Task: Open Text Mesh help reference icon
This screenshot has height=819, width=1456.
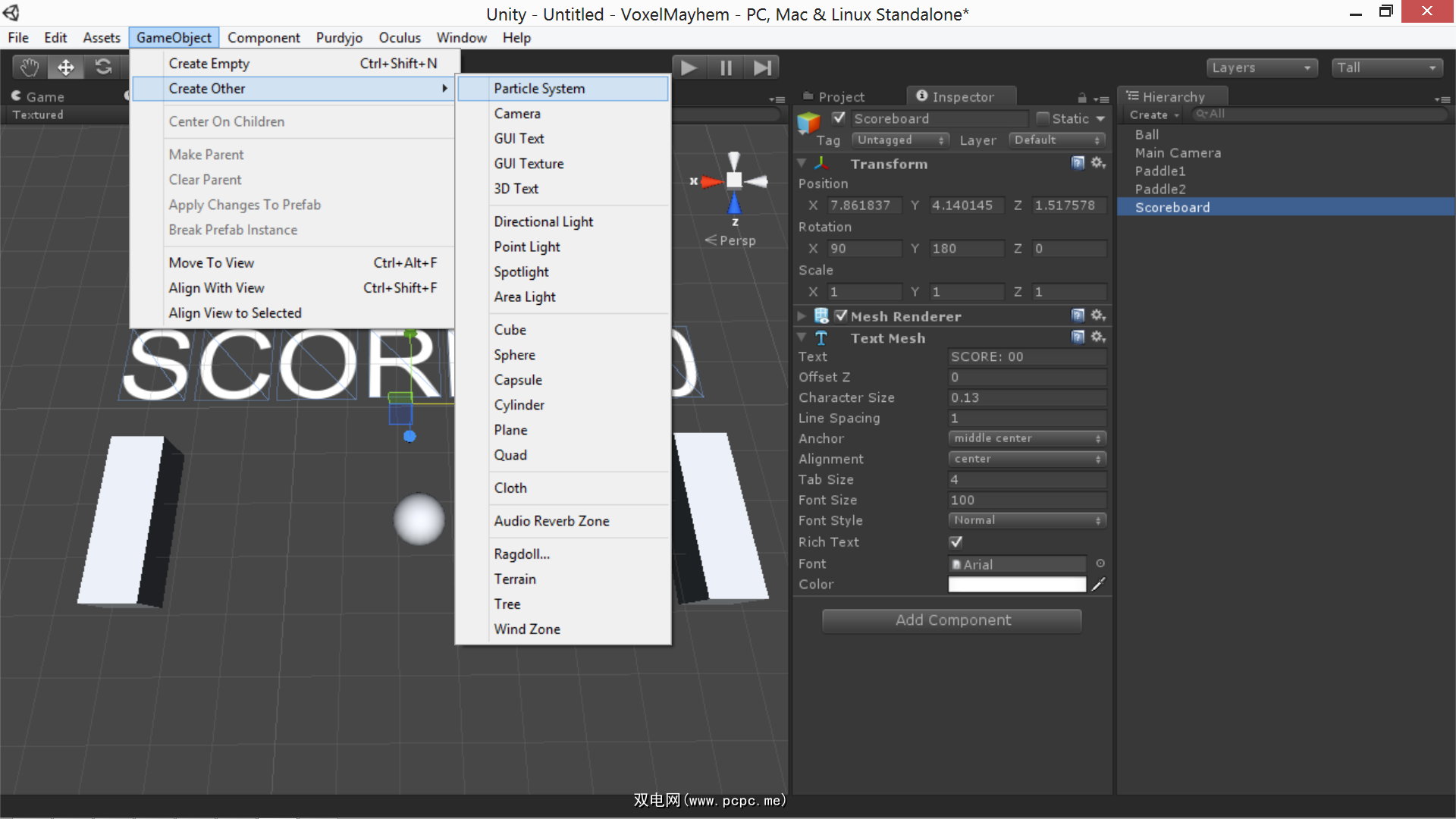Action: point(1078,337)
